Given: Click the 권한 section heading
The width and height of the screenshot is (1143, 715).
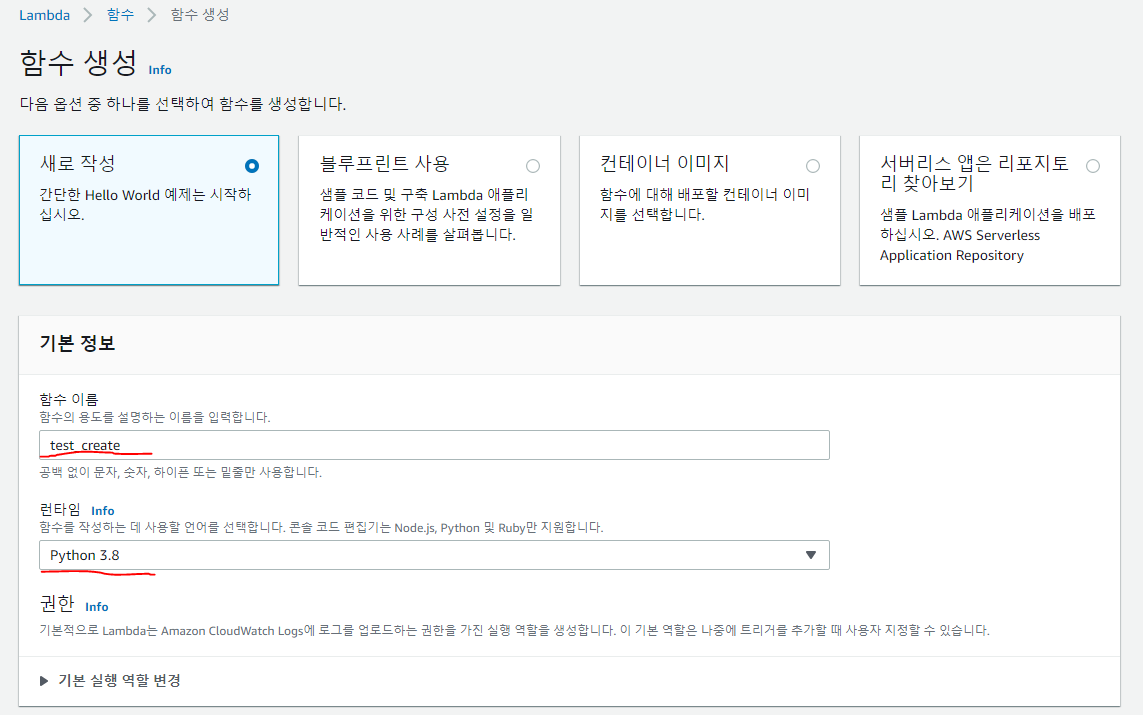Looking at the screenshot, I should click(x=57, y=603).
